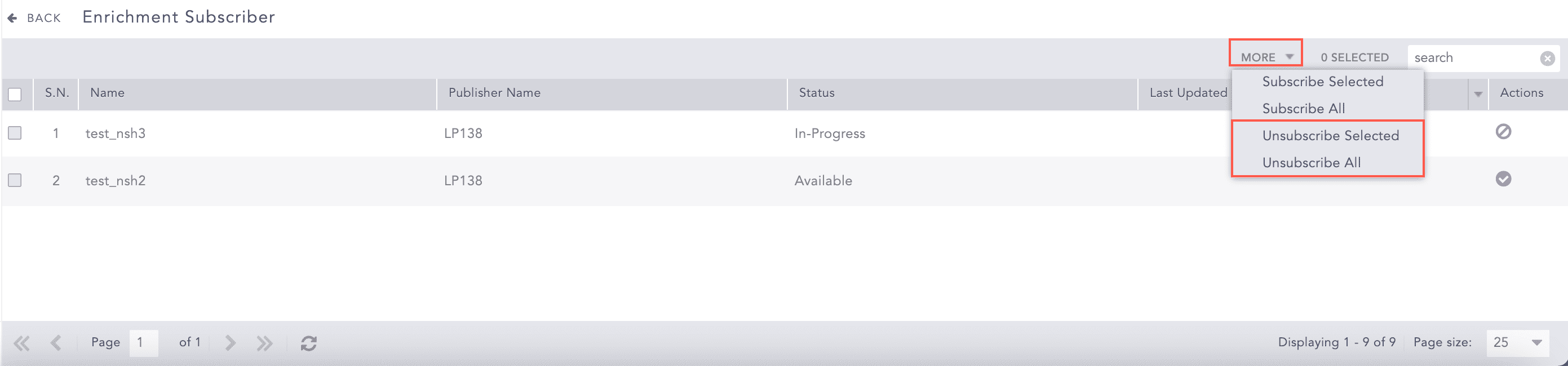Go to the previous page

click(56, 343)
